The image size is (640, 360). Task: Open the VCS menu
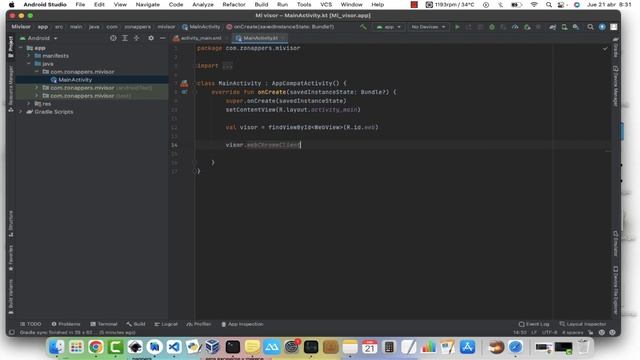(x=326, y=4)
